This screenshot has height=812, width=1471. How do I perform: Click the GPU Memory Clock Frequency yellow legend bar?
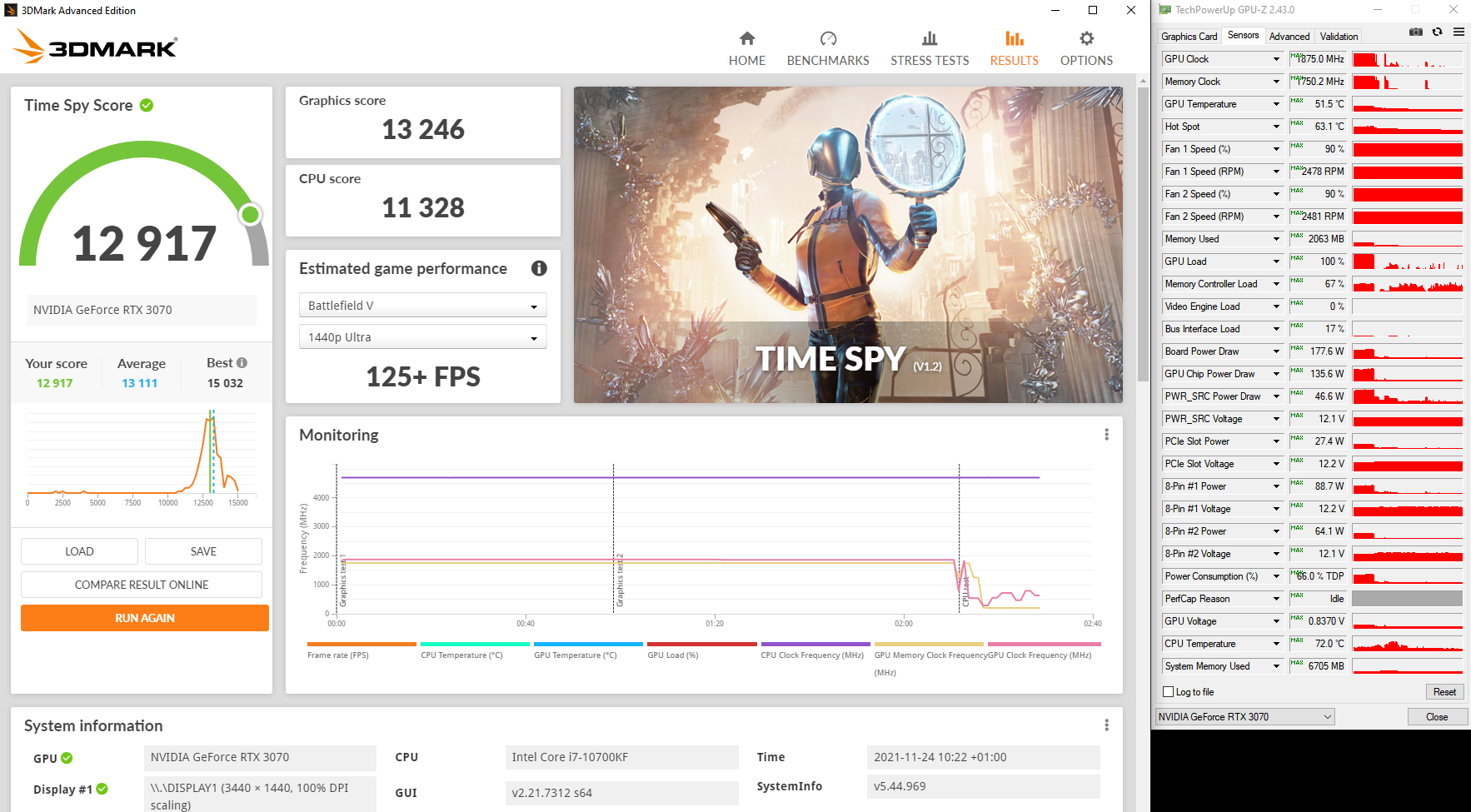pos(929,644)
